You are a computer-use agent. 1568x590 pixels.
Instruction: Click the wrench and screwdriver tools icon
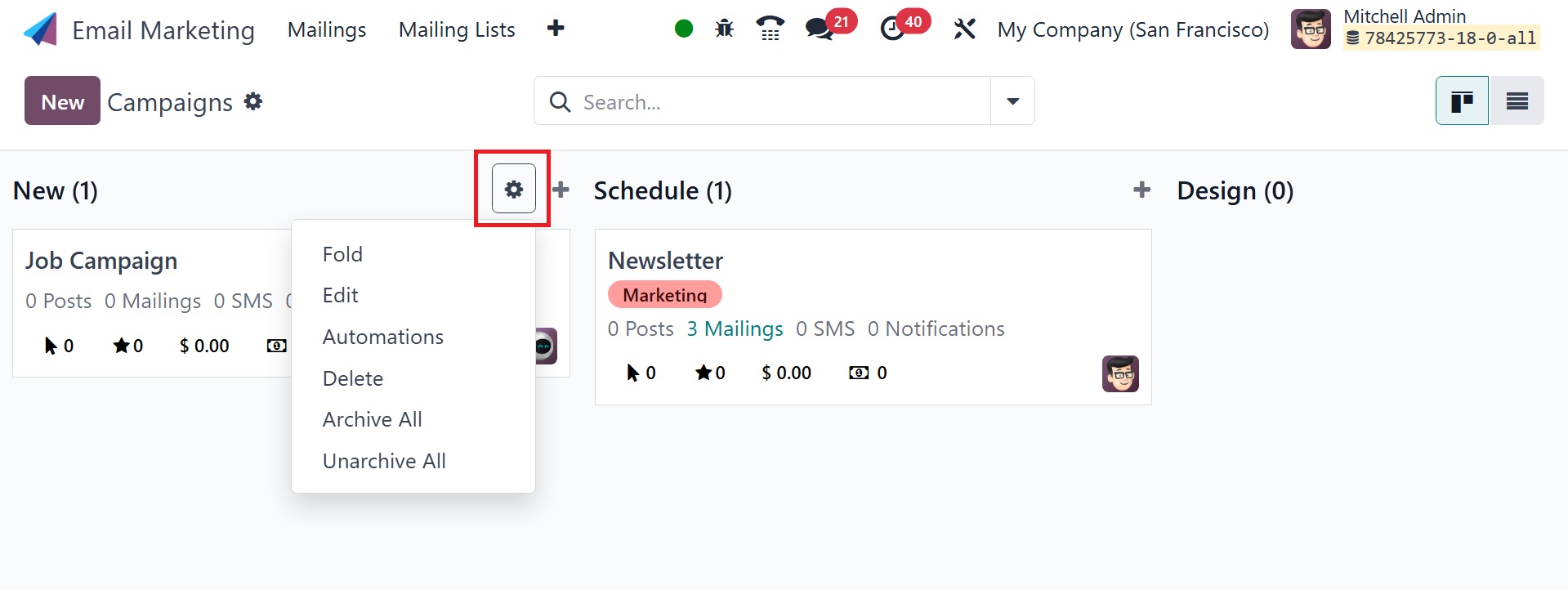[x=964, y=29]
